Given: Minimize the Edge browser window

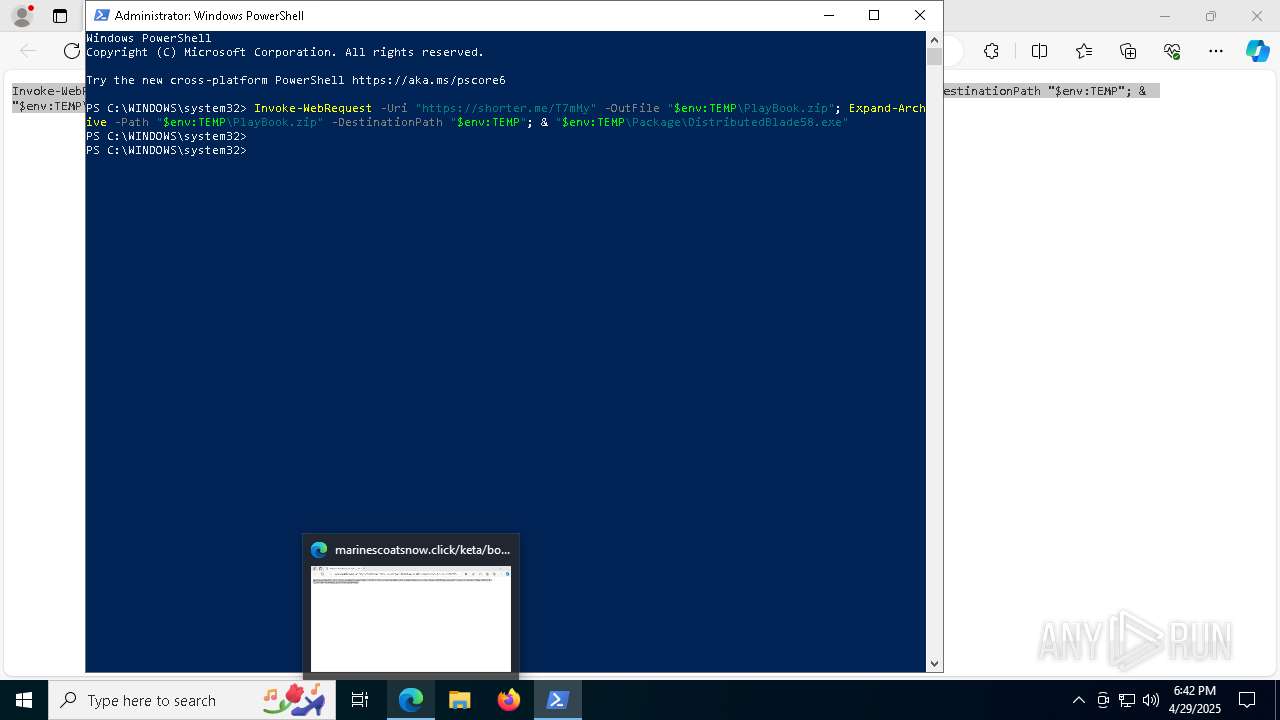Looking at the screenshot, I should (x=1164, y=16).
